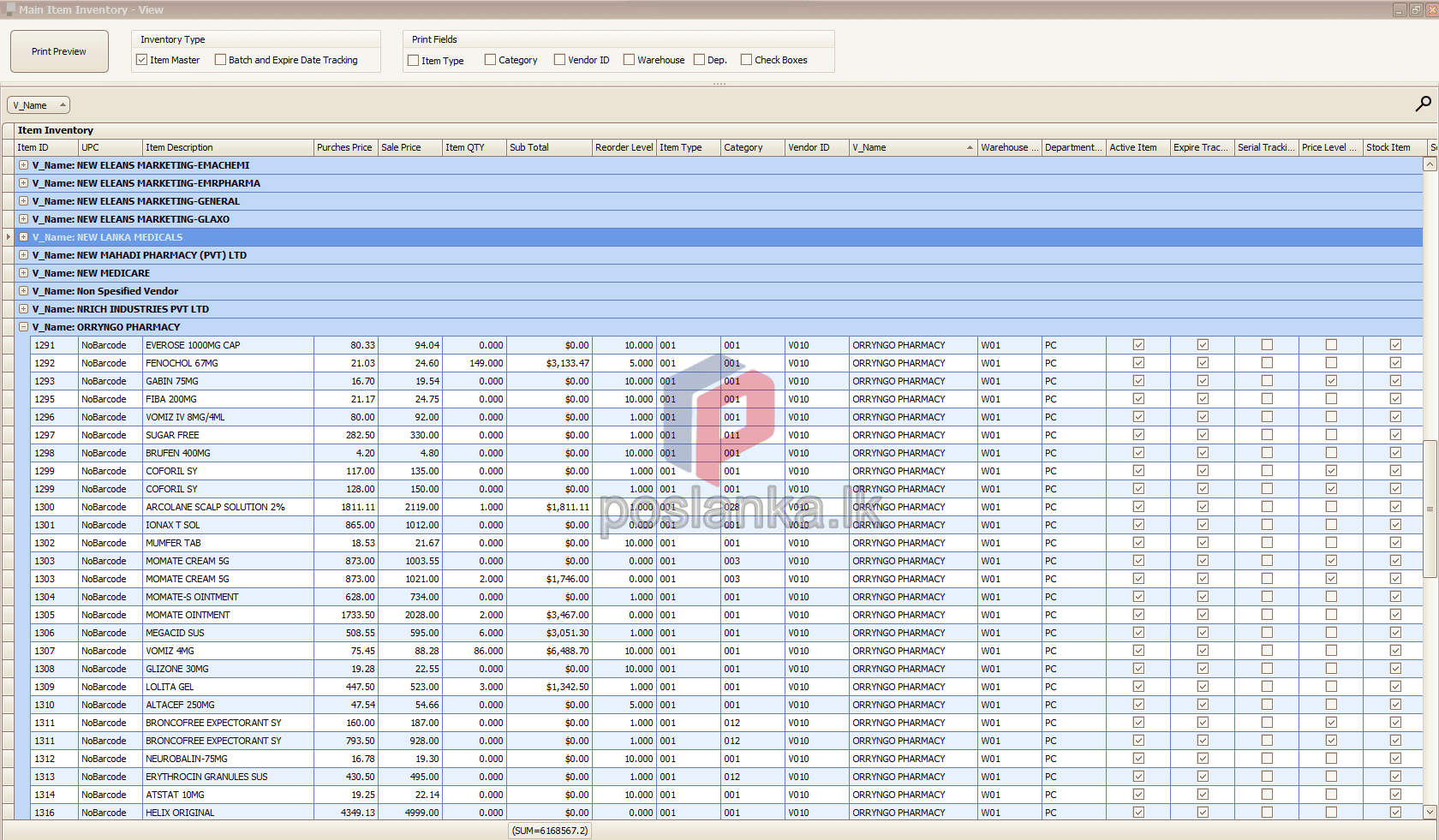This screenshot has height=840, width=1439.
Task: Click Item QTY 149.000 for FENOCHOL 67MG
Action: tap(475, 363)
